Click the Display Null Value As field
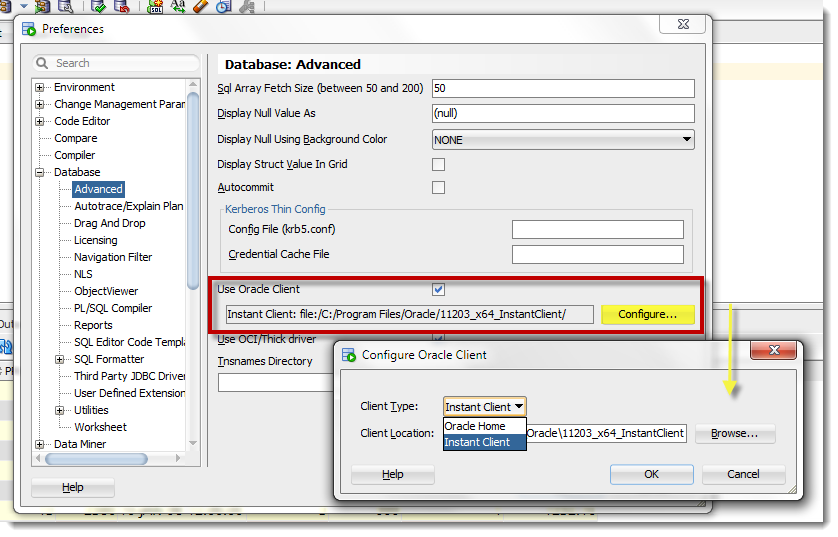The image size is (838, 537). [563, 113]
